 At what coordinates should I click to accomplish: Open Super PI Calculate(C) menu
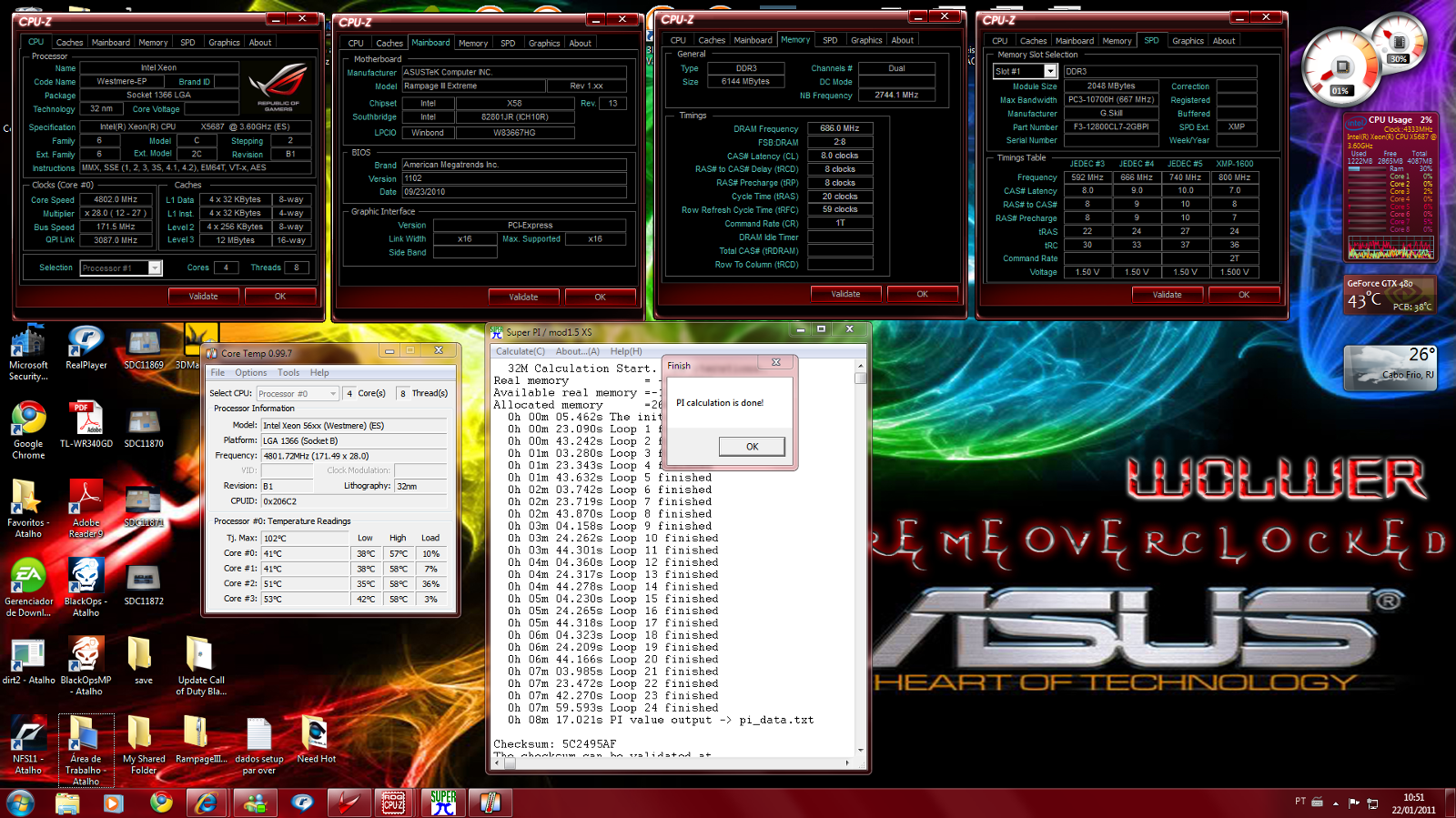(x=521, y=351)
